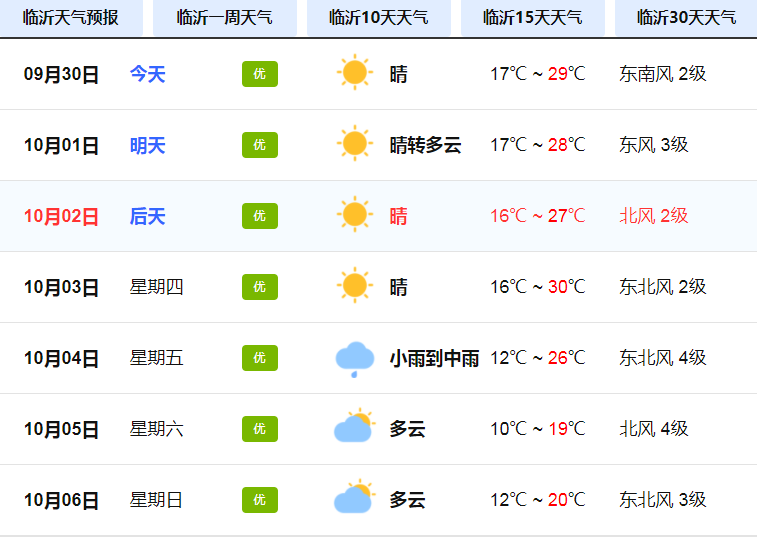Click the 星期日 label
The width and height of the screenshot is (757, 537).
[x=156, y=500]
